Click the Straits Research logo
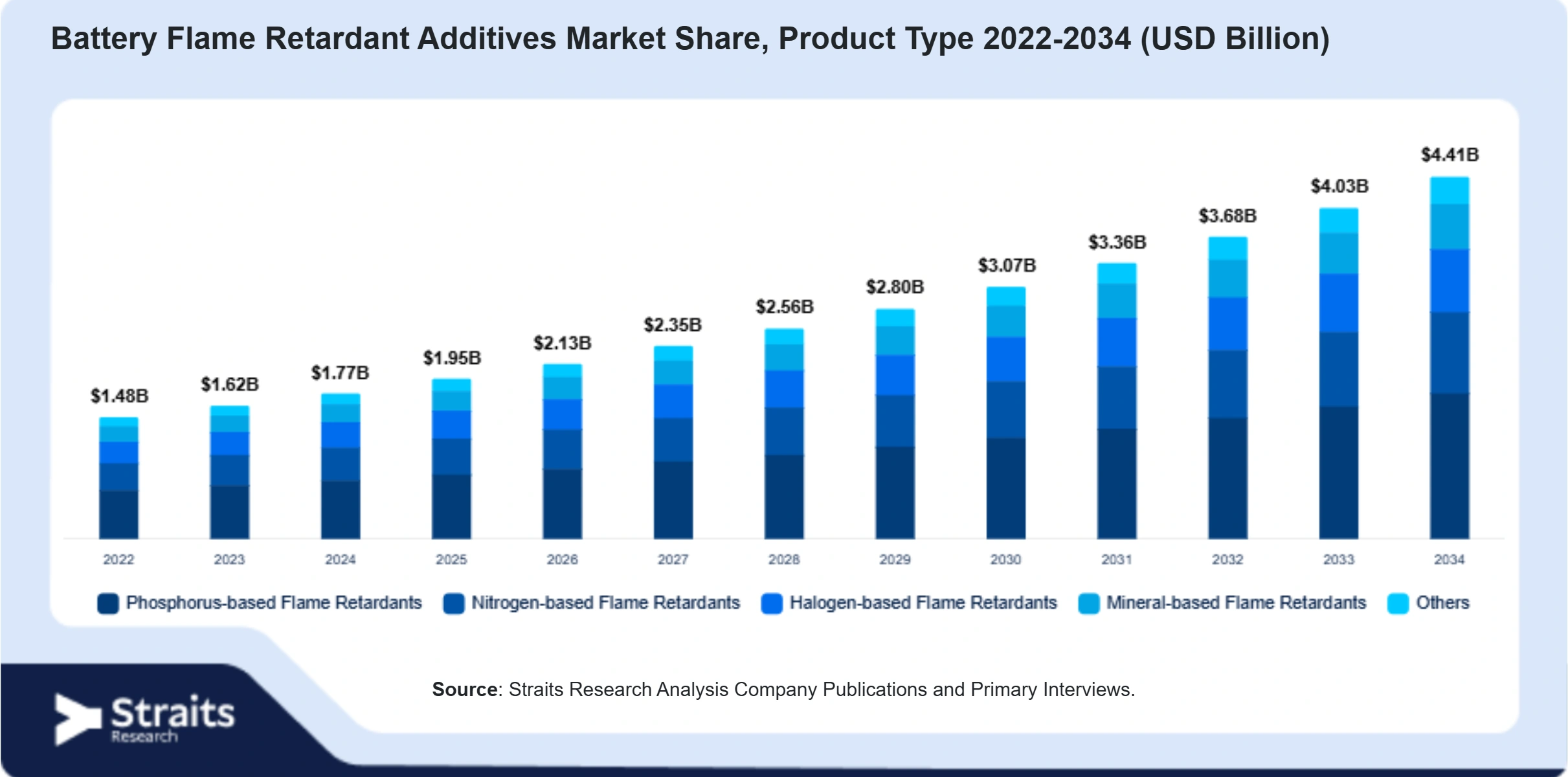 tap(144, 719)
